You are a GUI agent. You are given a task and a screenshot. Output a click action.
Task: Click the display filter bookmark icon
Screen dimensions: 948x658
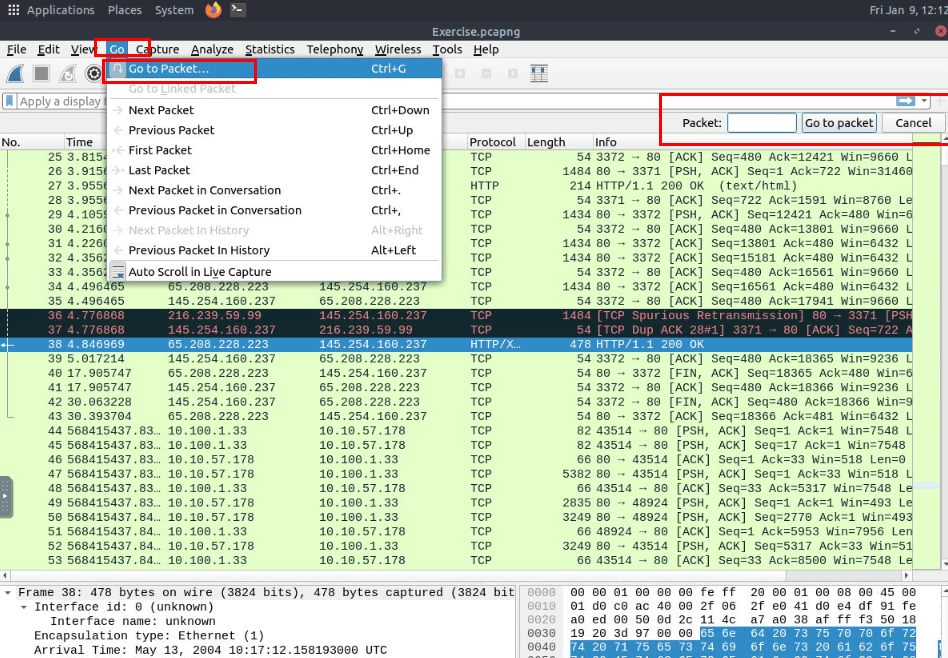point(10,101)
